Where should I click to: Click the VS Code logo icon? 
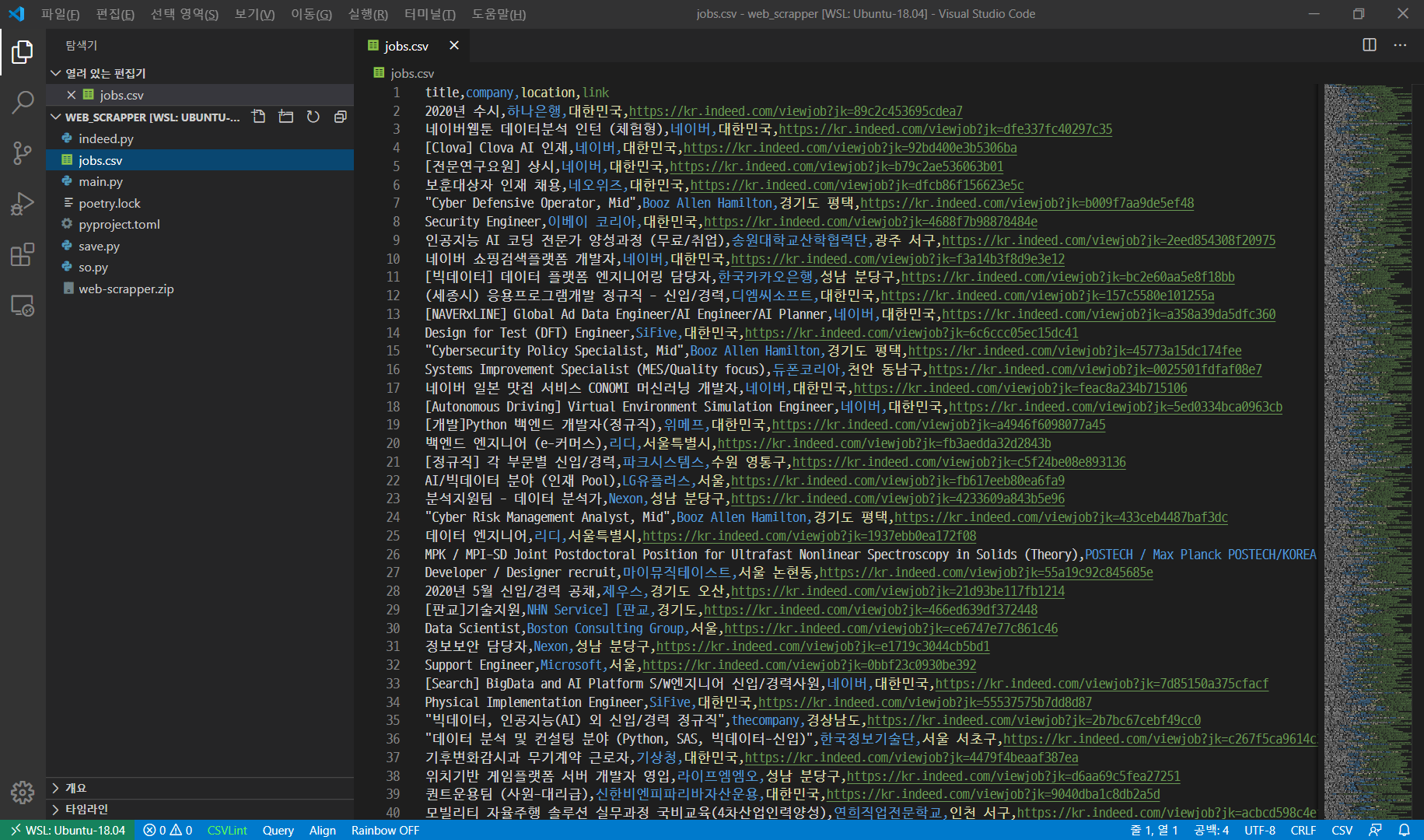[x=16, y=13]
